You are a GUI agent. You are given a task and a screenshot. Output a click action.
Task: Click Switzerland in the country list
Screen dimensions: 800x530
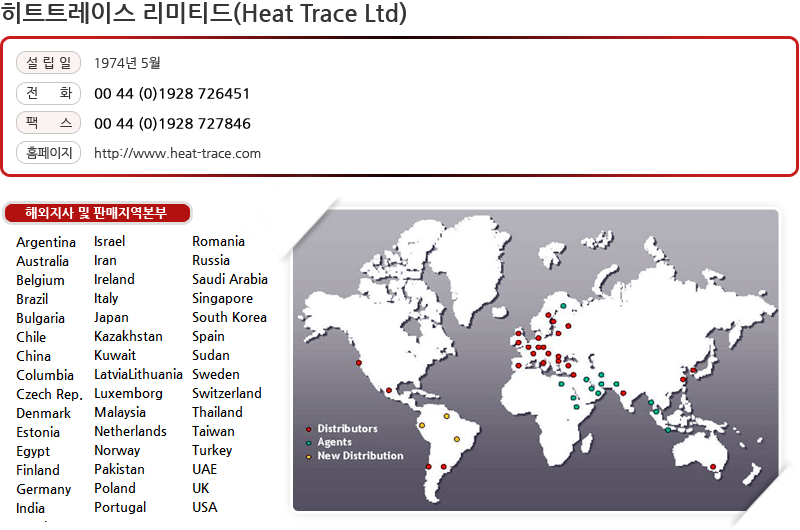point(227,393)
